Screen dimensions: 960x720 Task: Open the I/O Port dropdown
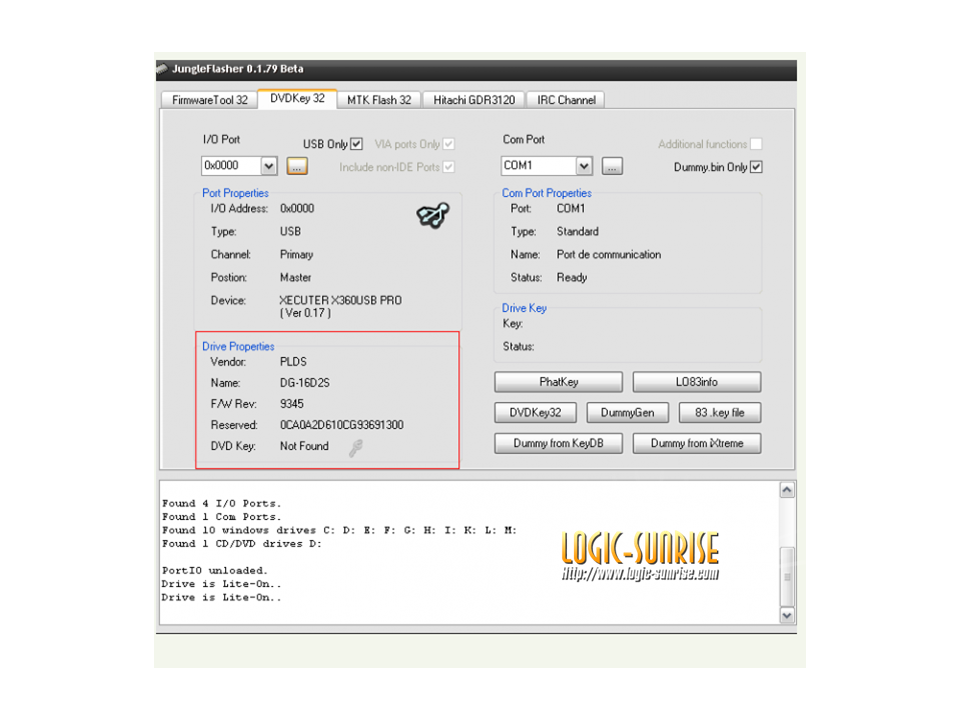[268, 166]
